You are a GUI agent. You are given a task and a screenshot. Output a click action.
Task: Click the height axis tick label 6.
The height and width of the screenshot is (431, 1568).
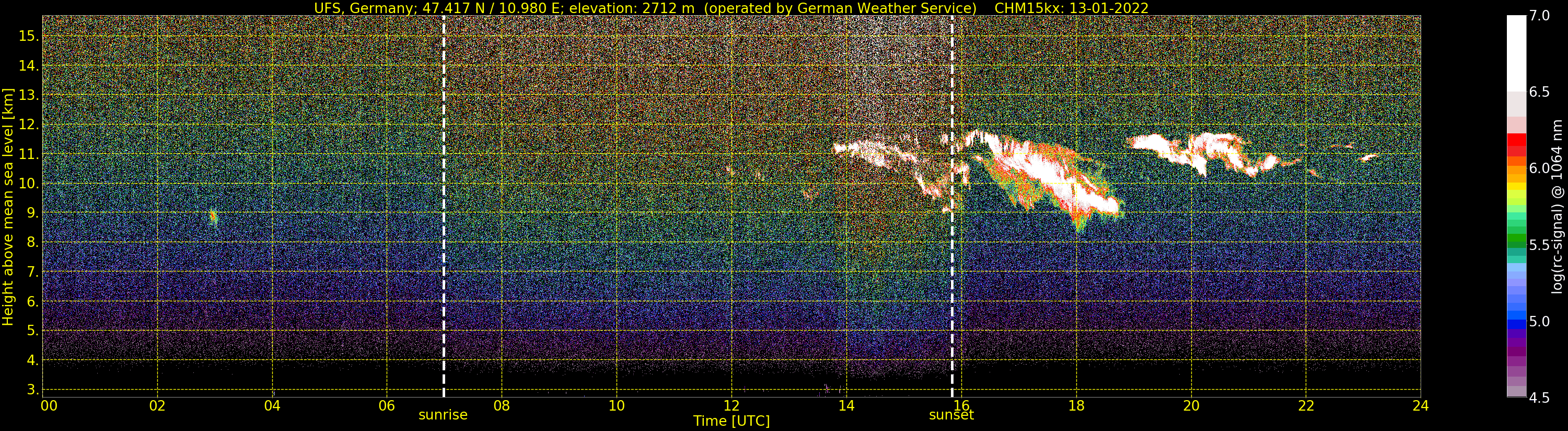(32, 301)
